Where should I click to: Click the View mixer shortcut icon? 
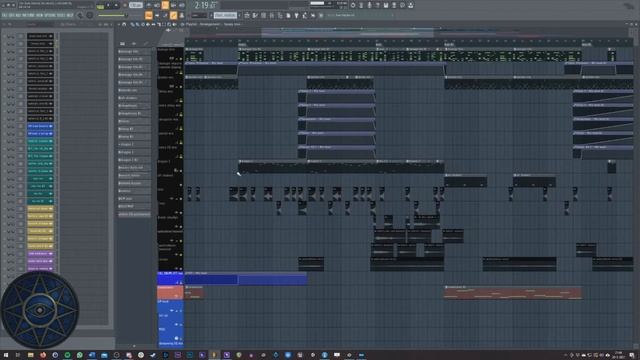click(x=271, y=15)
